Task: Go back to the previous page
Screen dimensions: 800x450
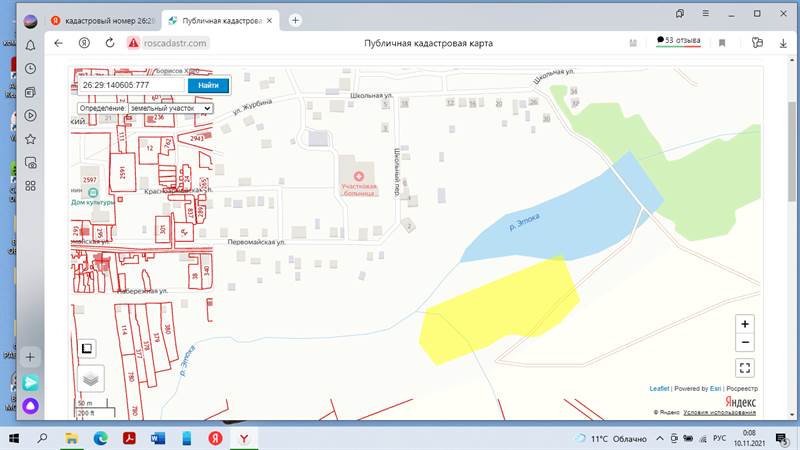Action: tap(58, 43)
